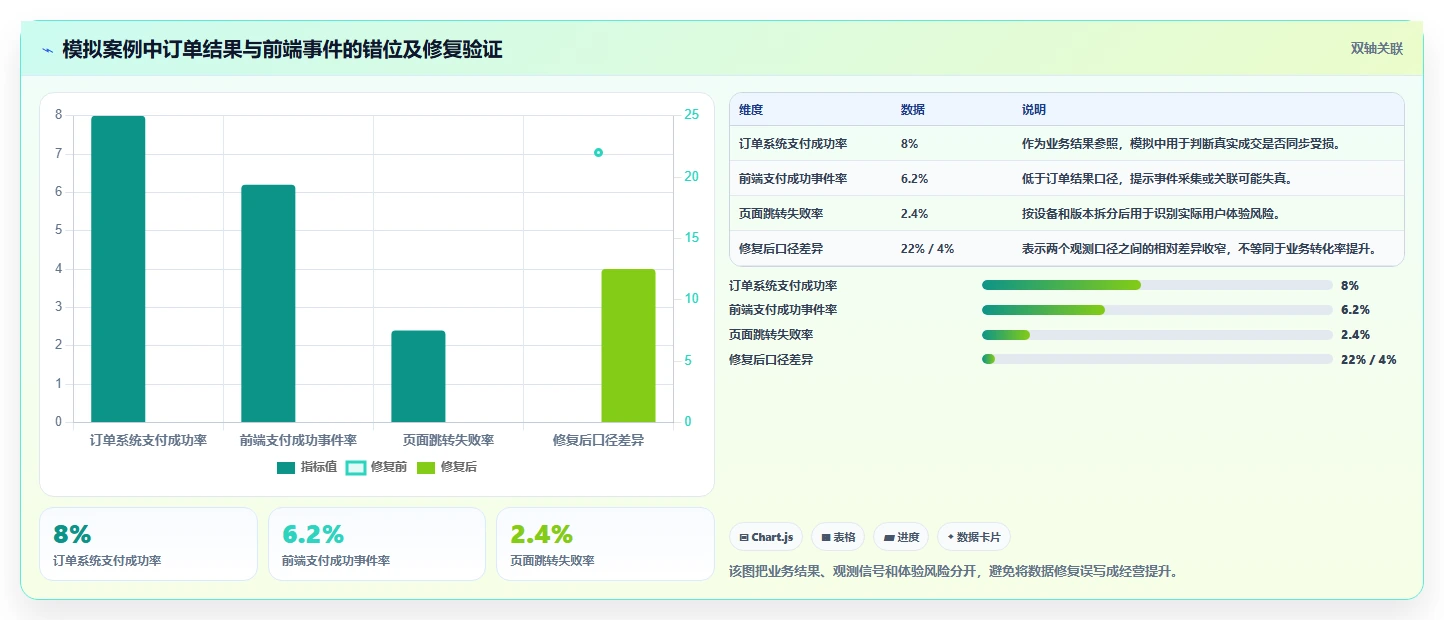Click the footer note starting 该图把业务结果
The image size is (1444, 620).
(x=955, y=572)
